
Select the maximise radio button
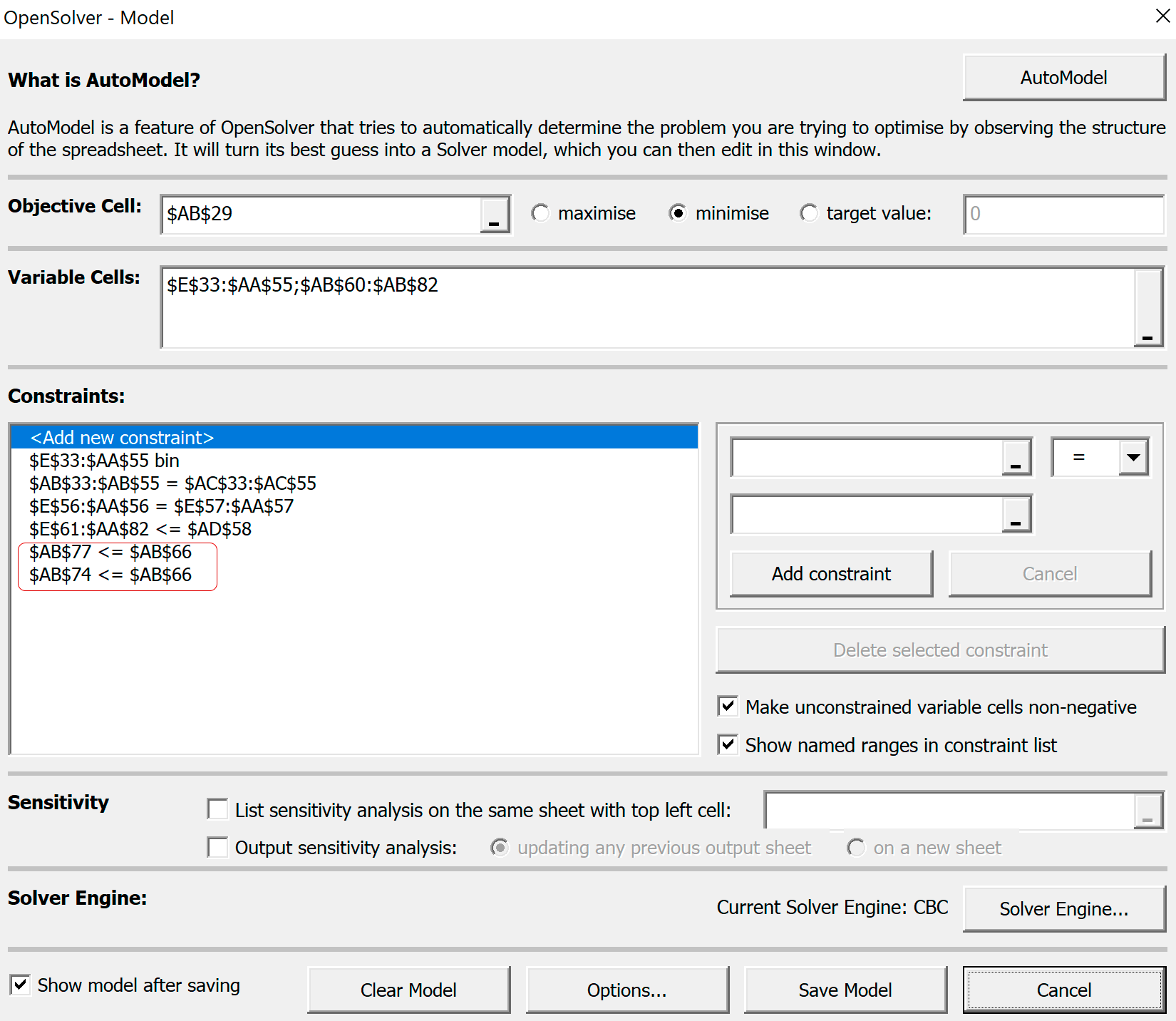(x=541, y=213)
